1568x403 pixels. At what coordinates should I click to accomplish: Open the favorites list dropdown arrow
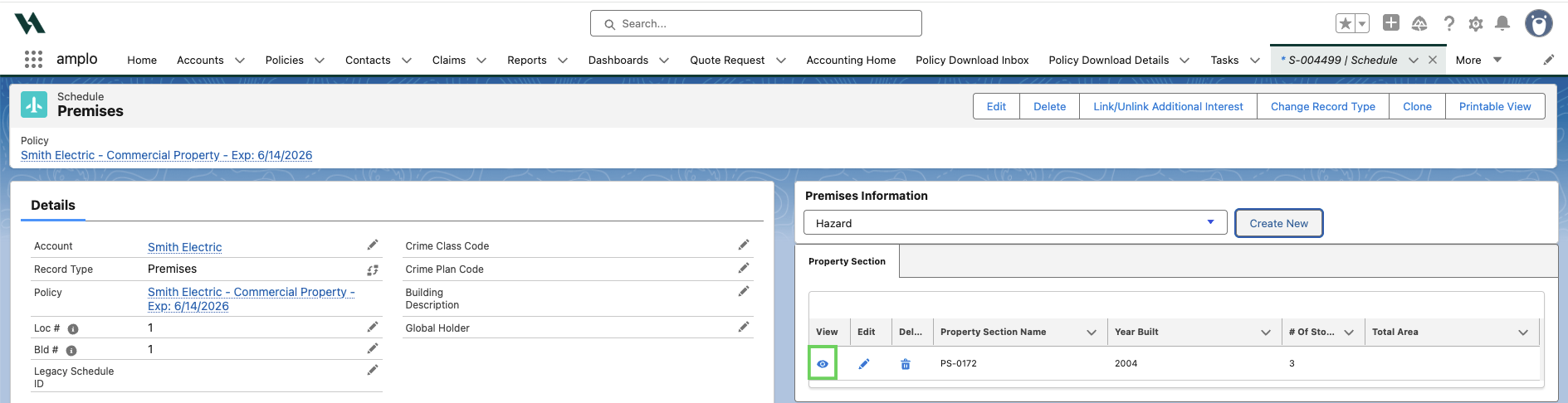tap(1362, 23)
